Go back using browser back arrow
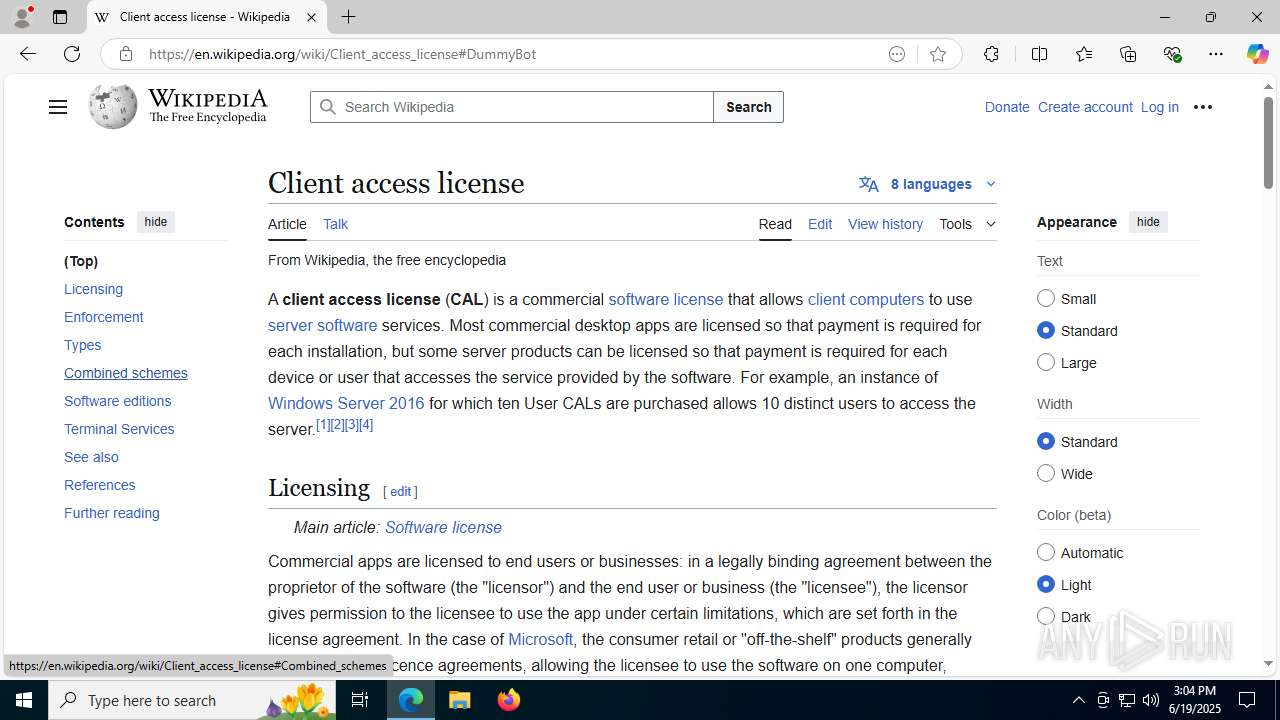 (27, 54)
